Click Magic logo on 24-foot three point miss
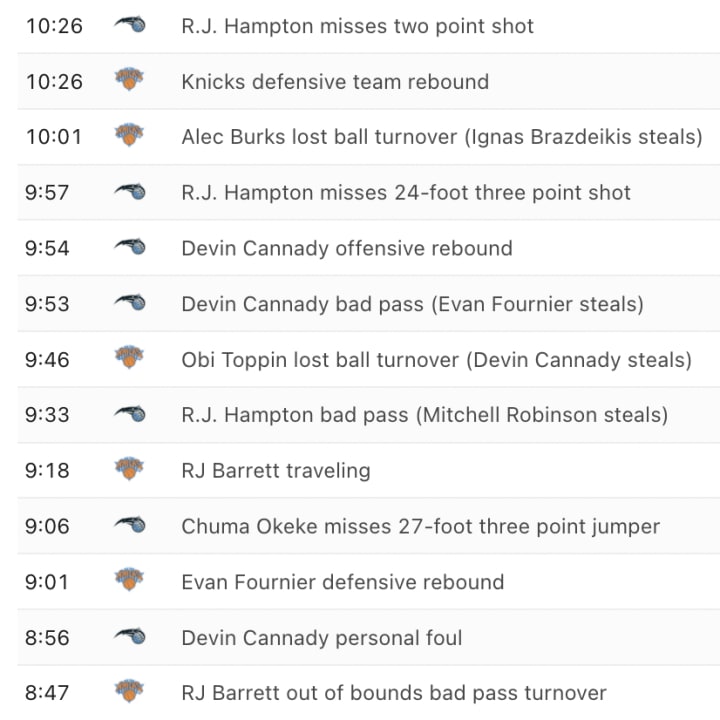This screenshot has height=720, width=720. tap(129, 191)
